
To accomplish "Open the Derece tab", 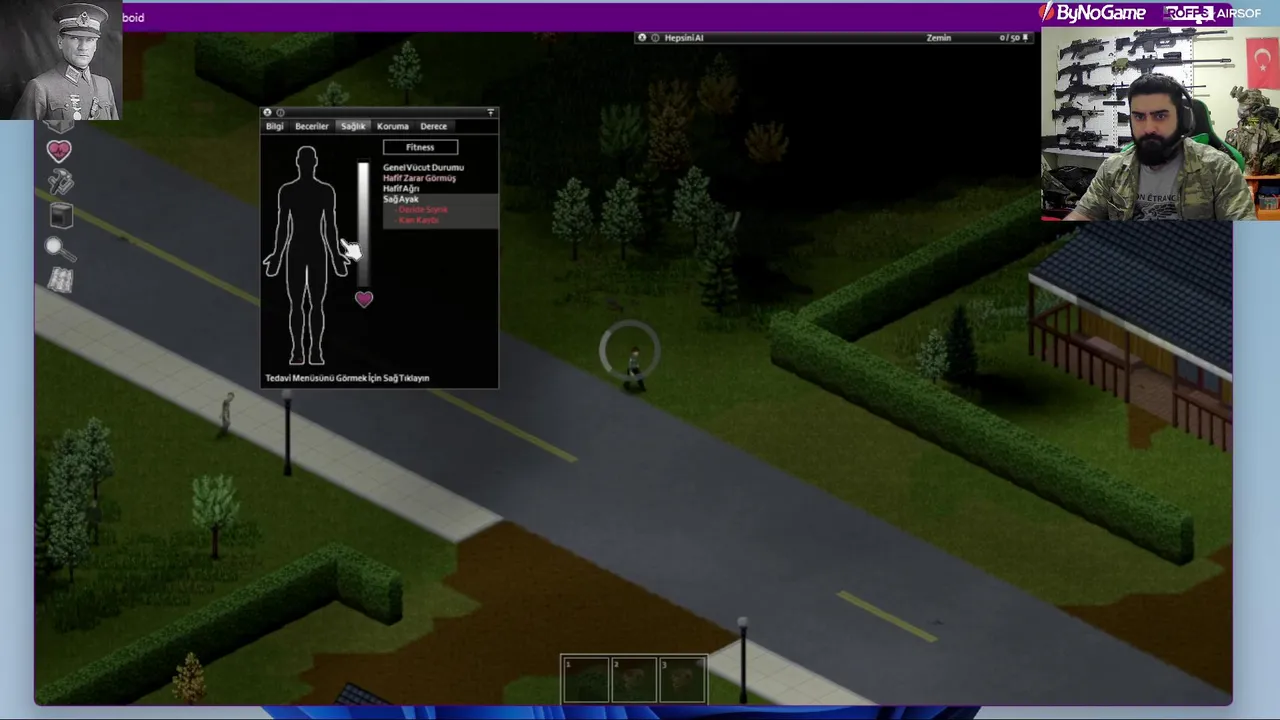I will tap(433, 126).
